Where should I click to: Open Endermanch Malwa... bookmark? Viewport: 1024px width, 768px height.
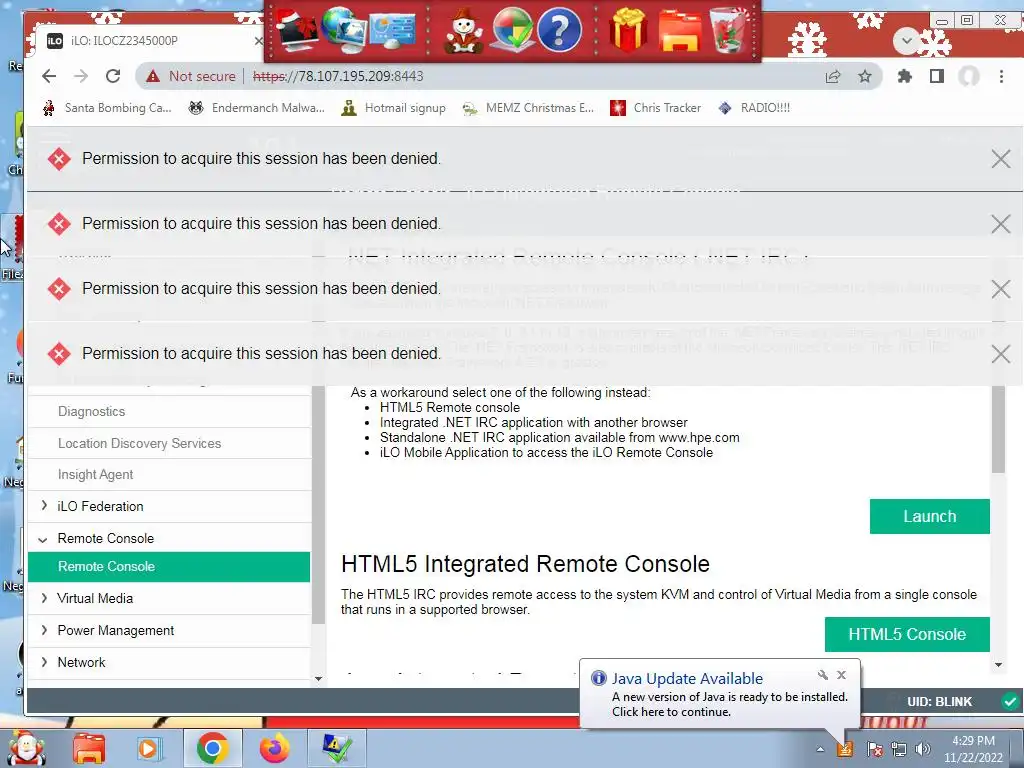pyautogui.click(x=256, y=108)
